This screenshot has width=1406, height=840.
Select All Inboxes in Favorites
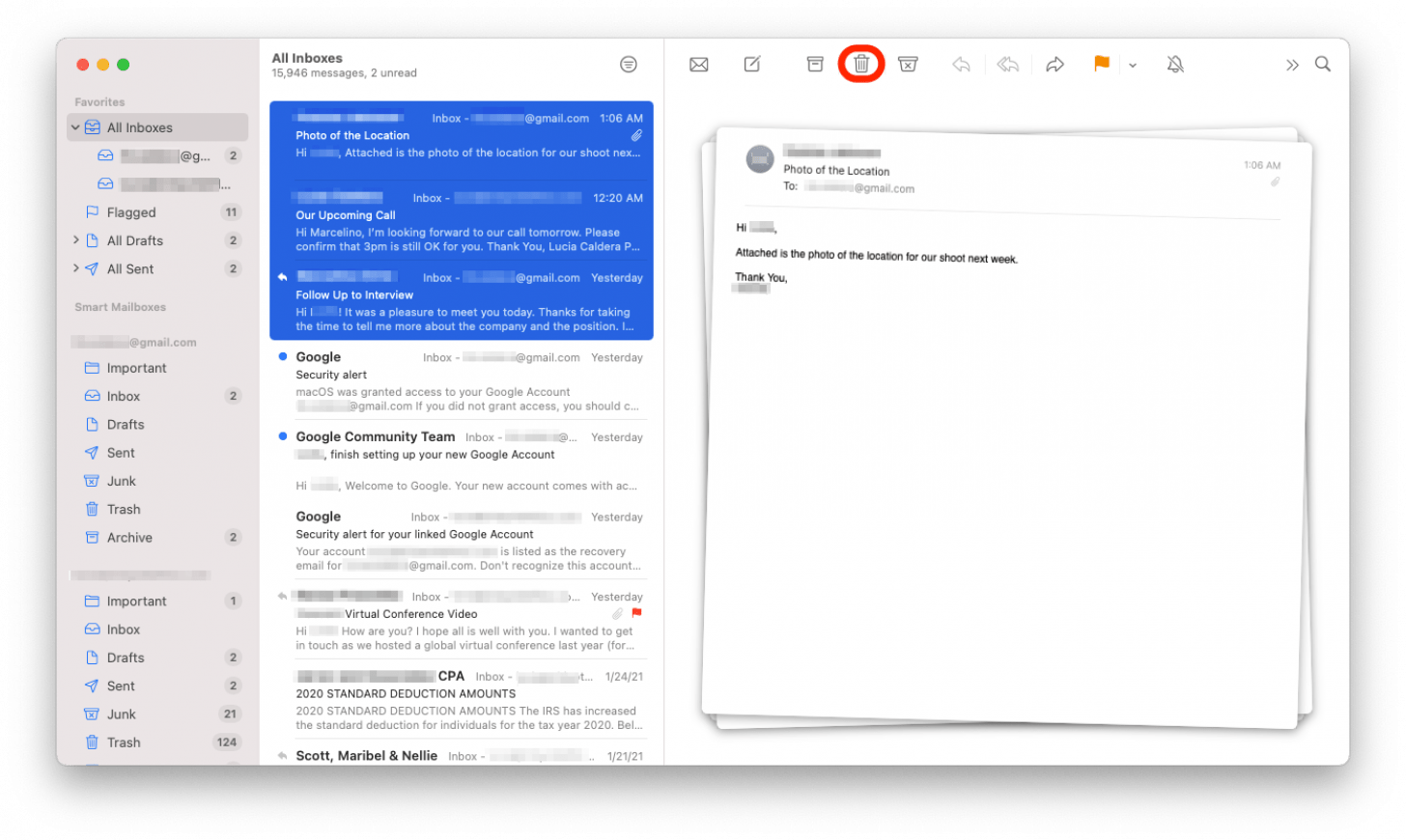tap(157, 127)
